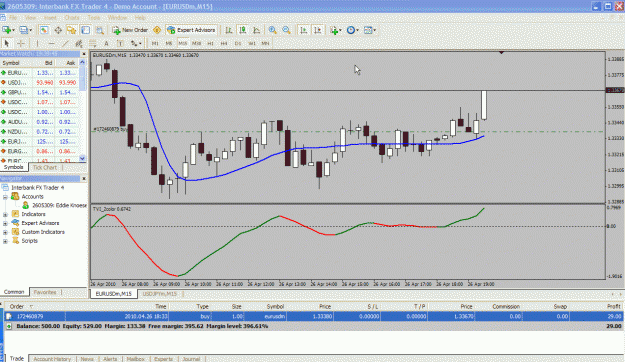Choose the Fibonacci retracement tool
Screen dimensions: 625x362
pos(92,43)
